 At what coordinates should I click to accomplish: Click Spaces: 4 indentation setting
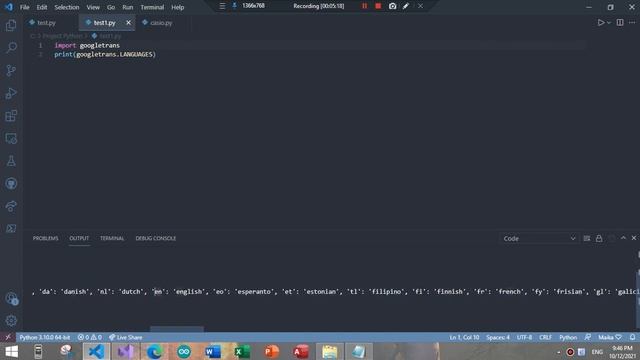click(x=498, y=338)
